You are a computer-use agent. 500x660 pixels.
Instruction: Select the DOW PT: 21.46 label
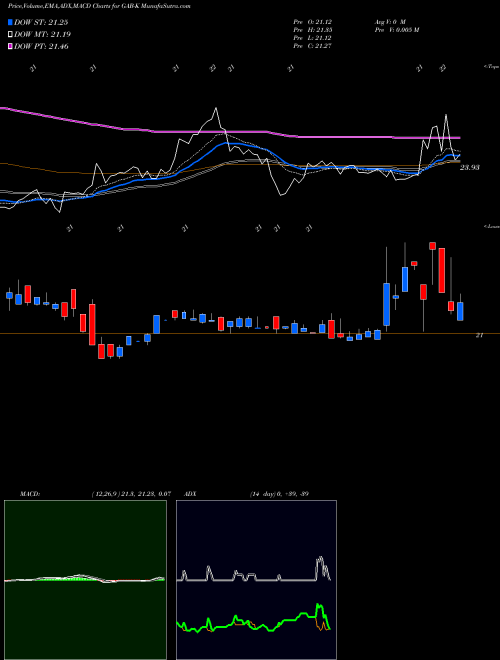tap(41, 46)
